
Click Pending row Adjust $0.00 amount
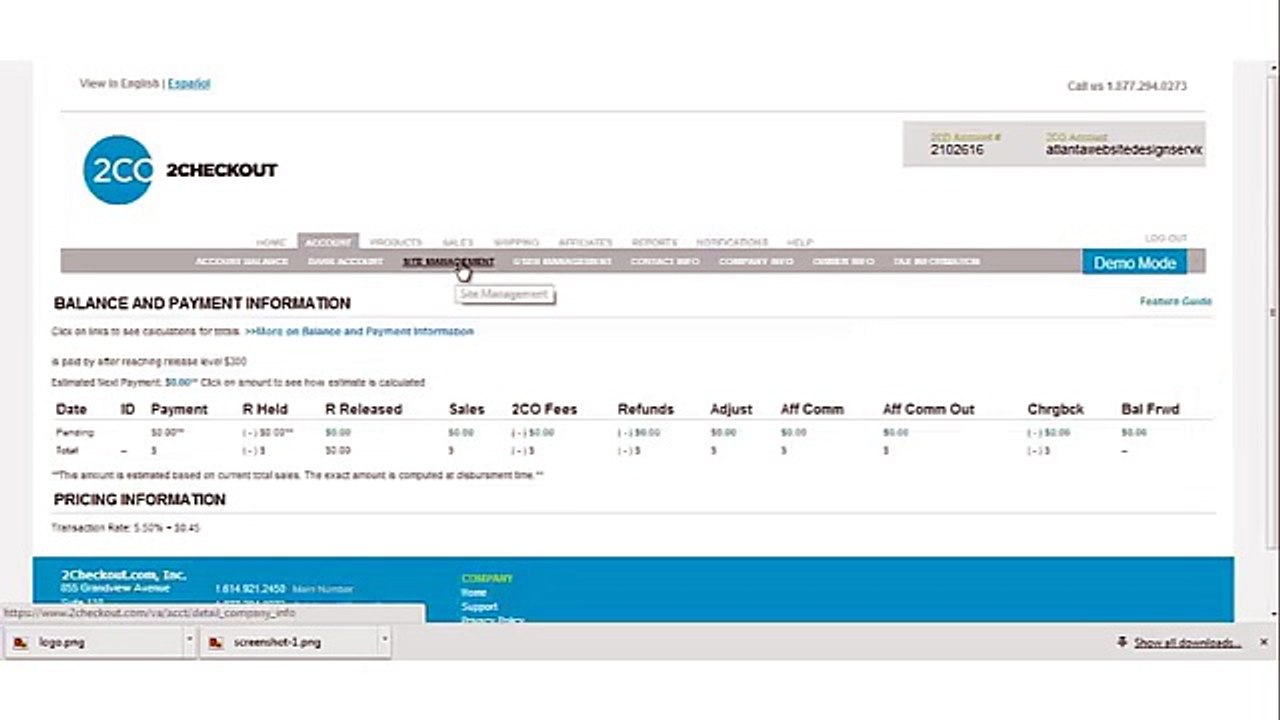pos(723,433)
